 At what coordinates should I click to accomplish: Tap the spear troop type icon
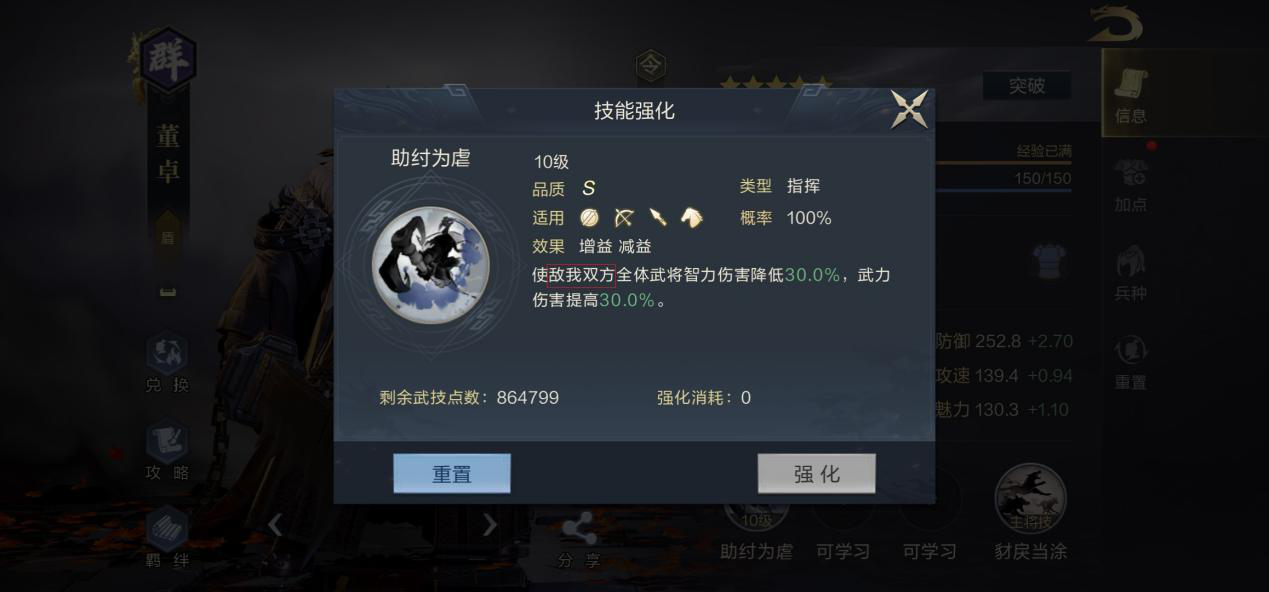(x=657, y=218)
